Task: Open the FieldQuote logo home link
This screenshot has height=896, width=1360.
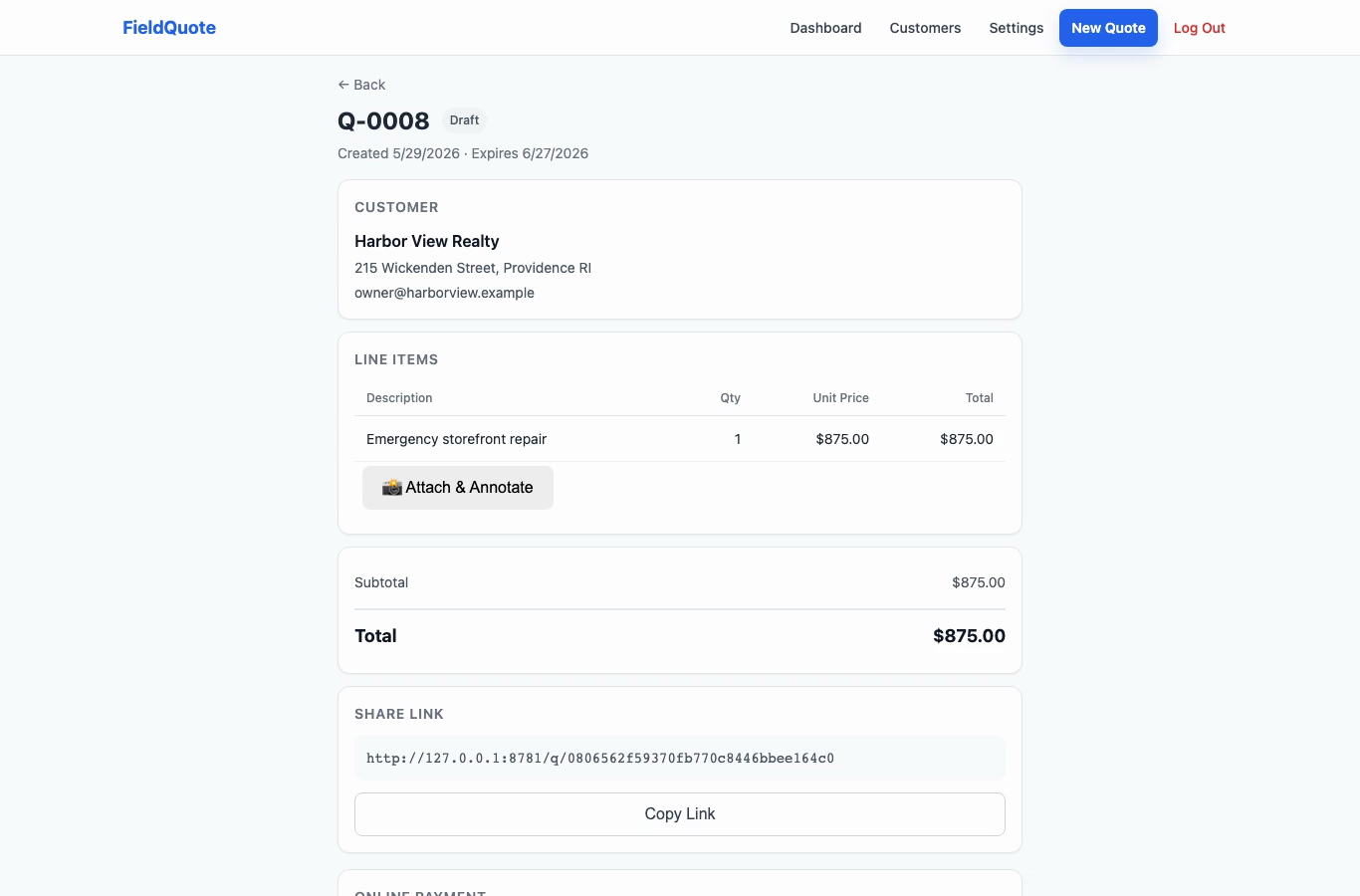Action: point(169,28)
